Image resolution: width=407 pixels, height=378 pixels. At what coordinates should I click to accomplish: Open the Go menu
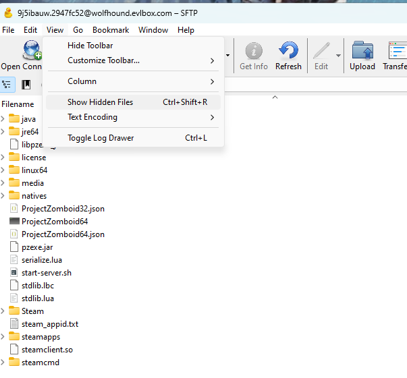[78, 30]
